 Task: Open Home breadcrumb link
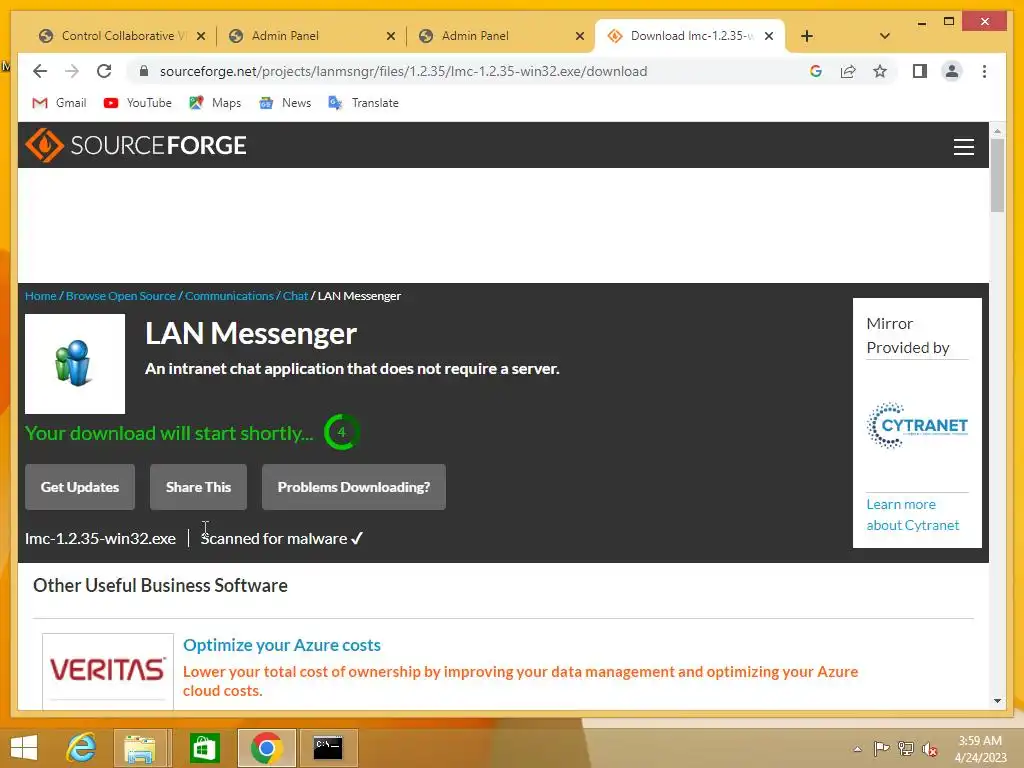[40, 296]
